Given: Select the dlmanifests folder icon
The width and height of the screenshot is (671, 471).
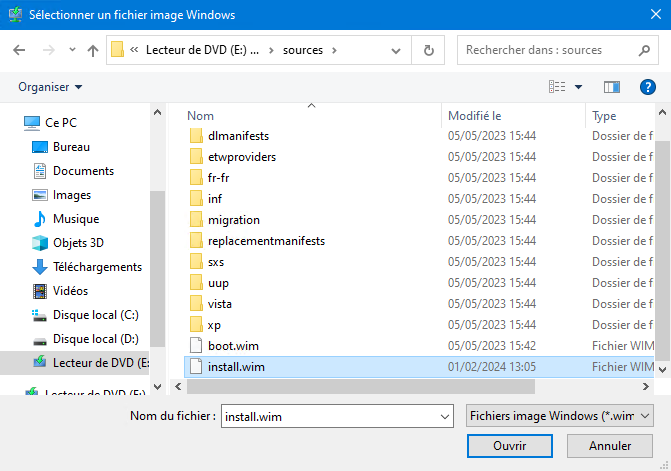Looking at the screenshot, I should [x=196, y=136].
